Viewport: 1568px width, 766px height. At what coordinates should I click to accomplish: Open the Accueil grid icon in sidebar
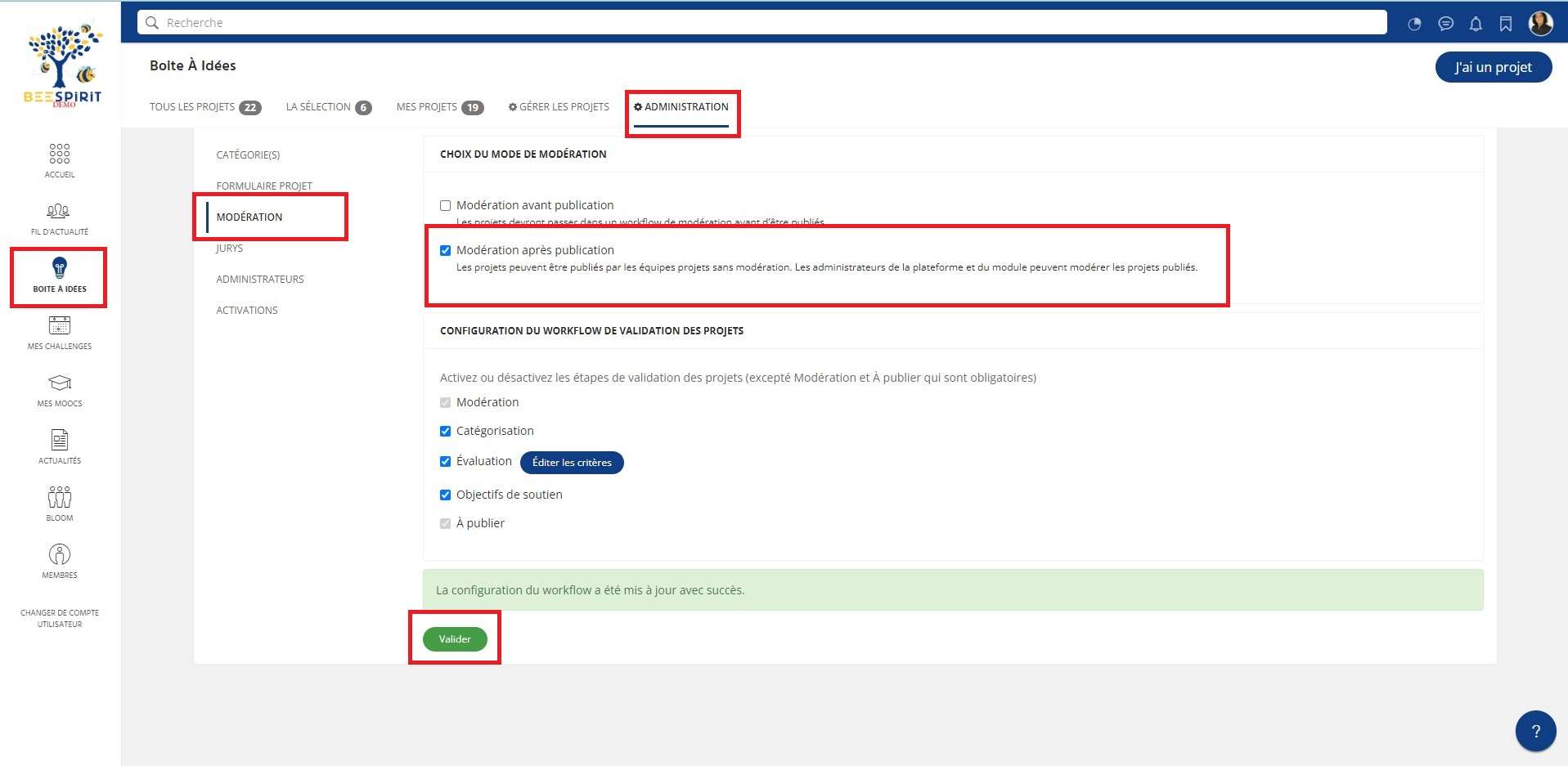60,154
